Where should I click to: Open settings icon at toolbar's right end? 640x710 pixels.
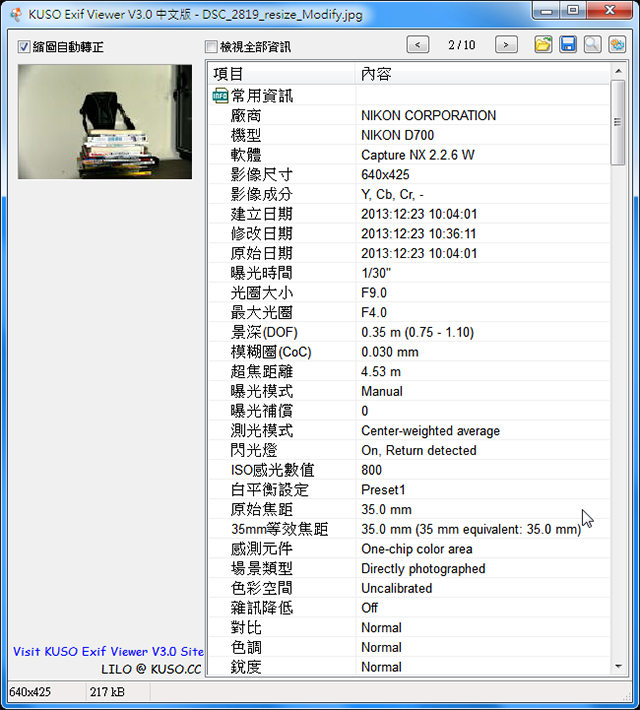pyautogui.click(x=617, y=45)
